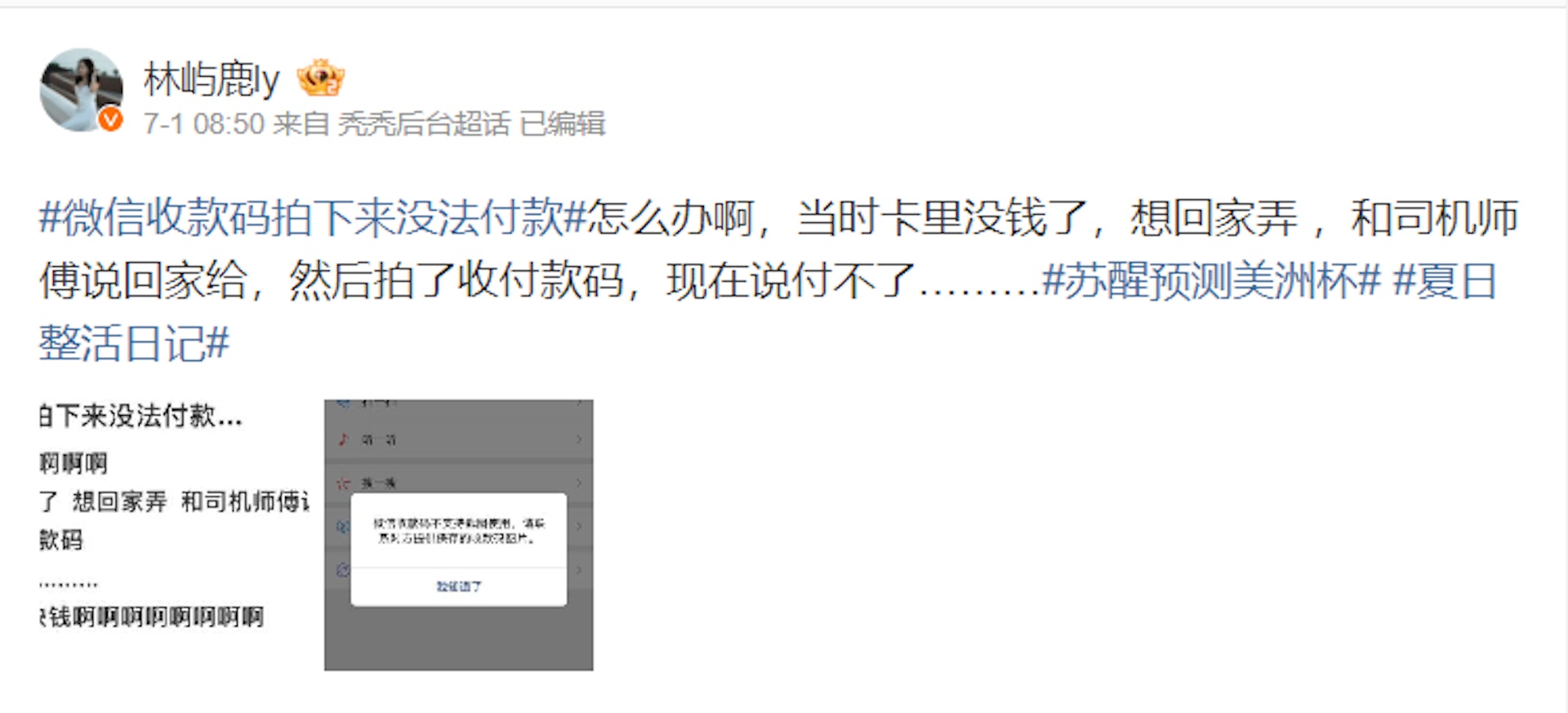Click the red music note icon in screenshot
The height and width of the screenshot is (713, 1568).
click(344, 439)
